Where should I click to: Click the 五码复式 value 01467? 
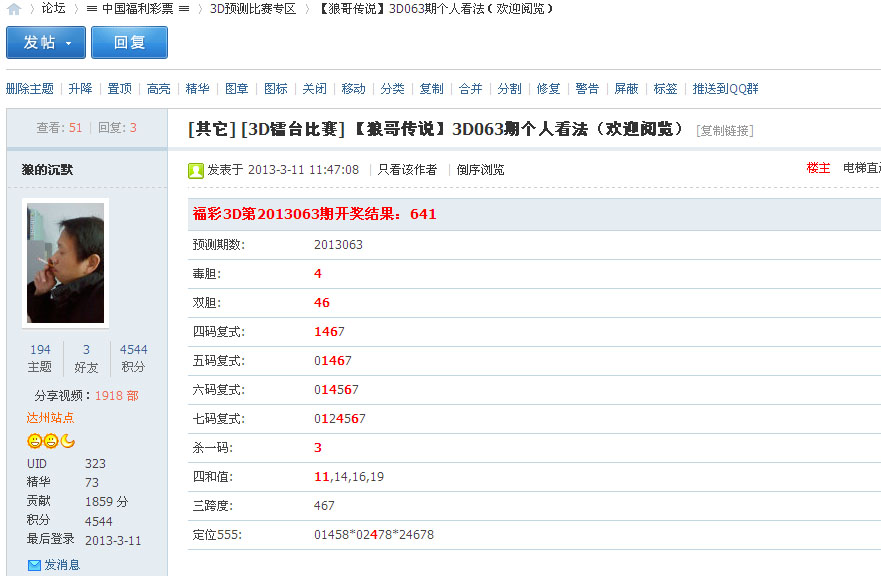333,361
